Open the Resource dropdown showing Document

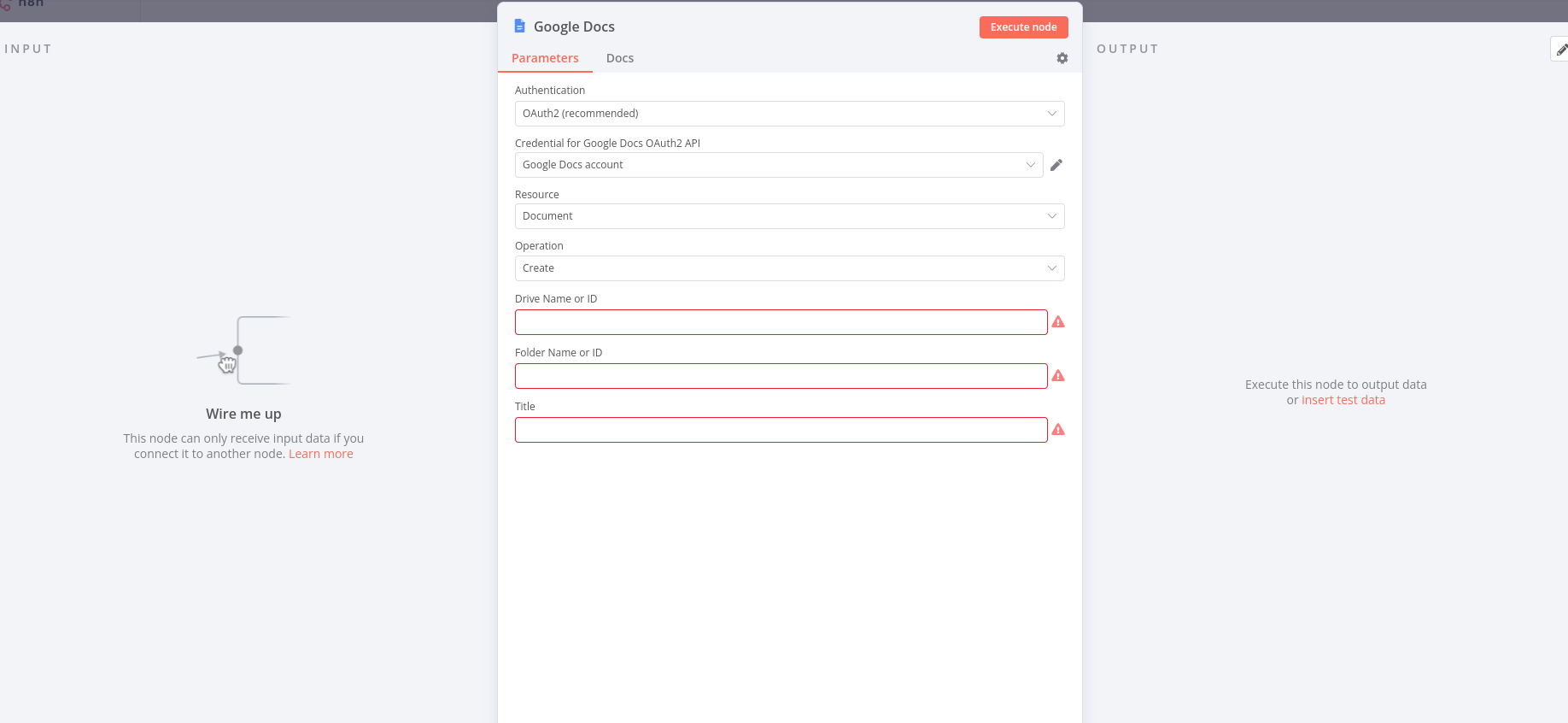point(789,216)
